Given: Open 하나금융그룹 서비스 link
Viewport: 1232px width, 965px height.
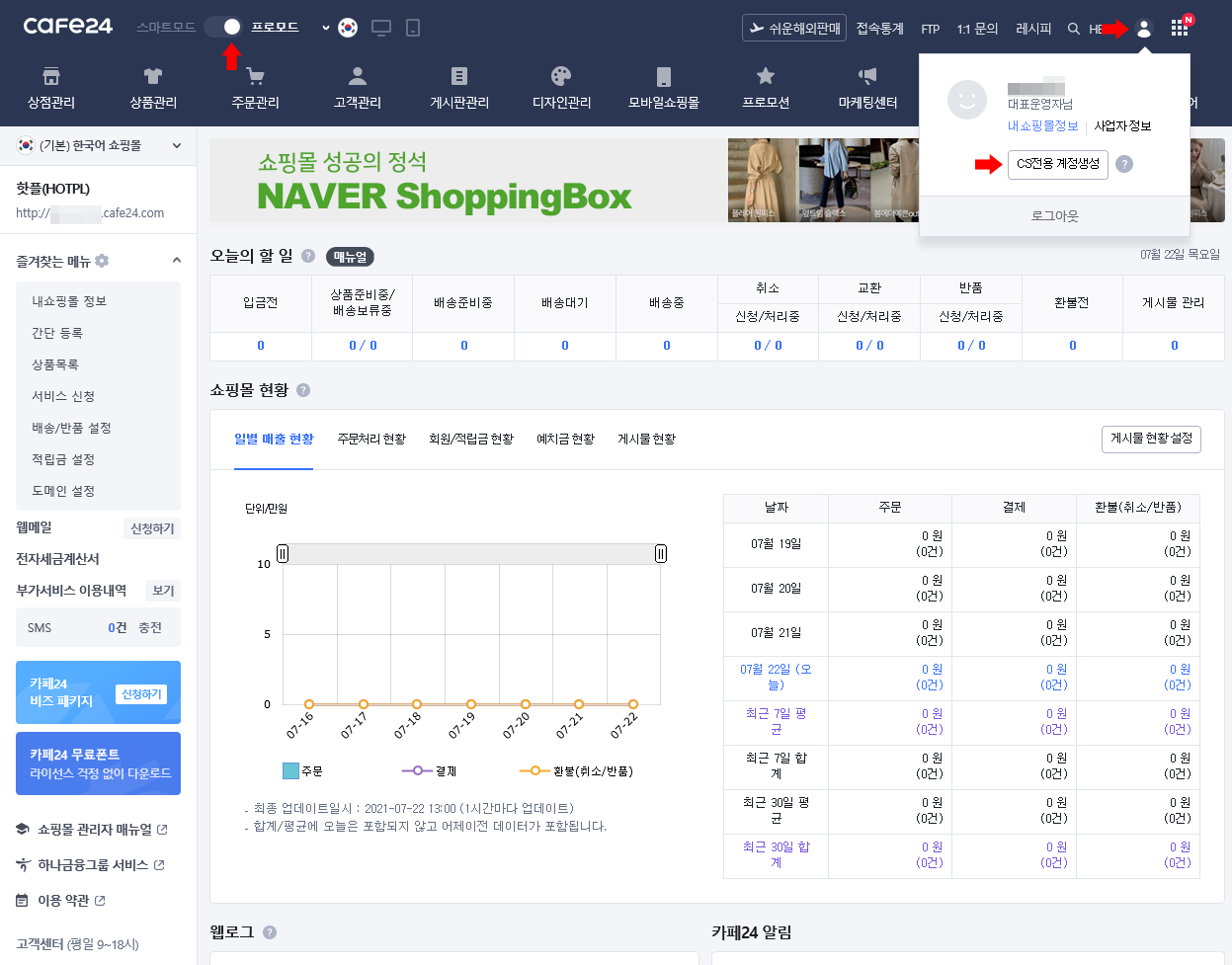Looking at the screenshot, I should (93, 865).
